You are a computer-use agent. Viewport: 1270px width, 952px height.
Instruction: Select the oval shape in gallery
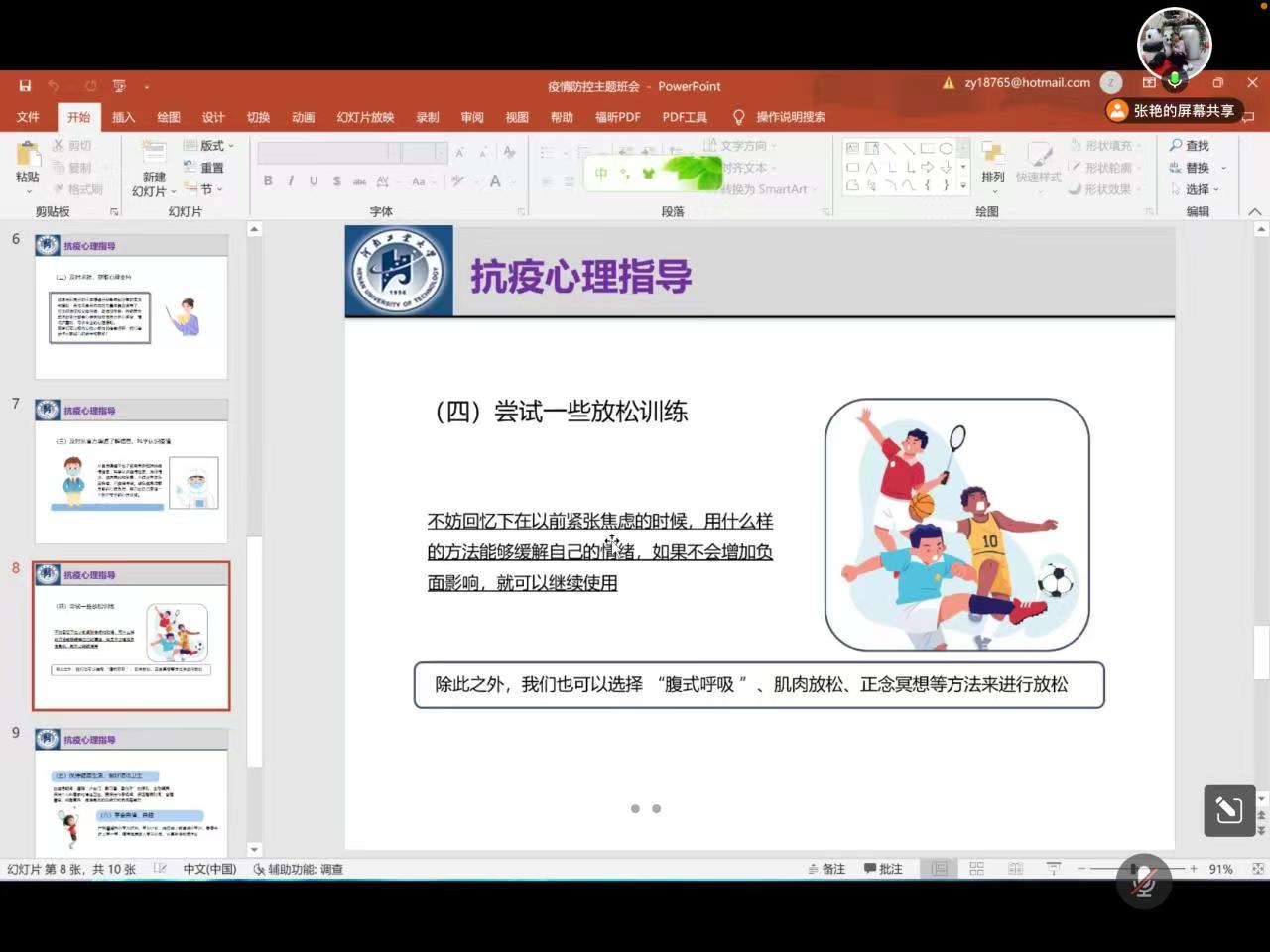point(947,148)
